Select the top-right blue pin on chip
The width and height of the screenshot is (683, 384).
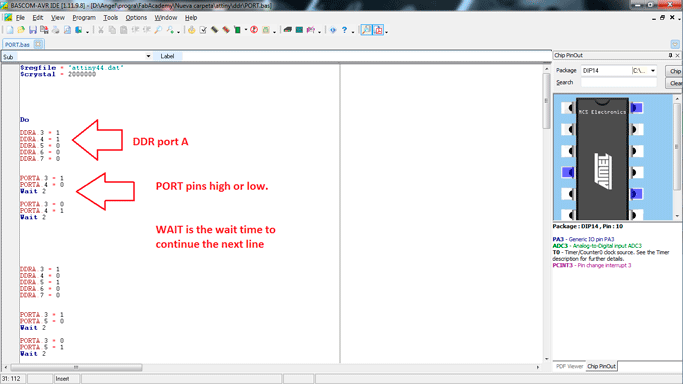[637, 108]
